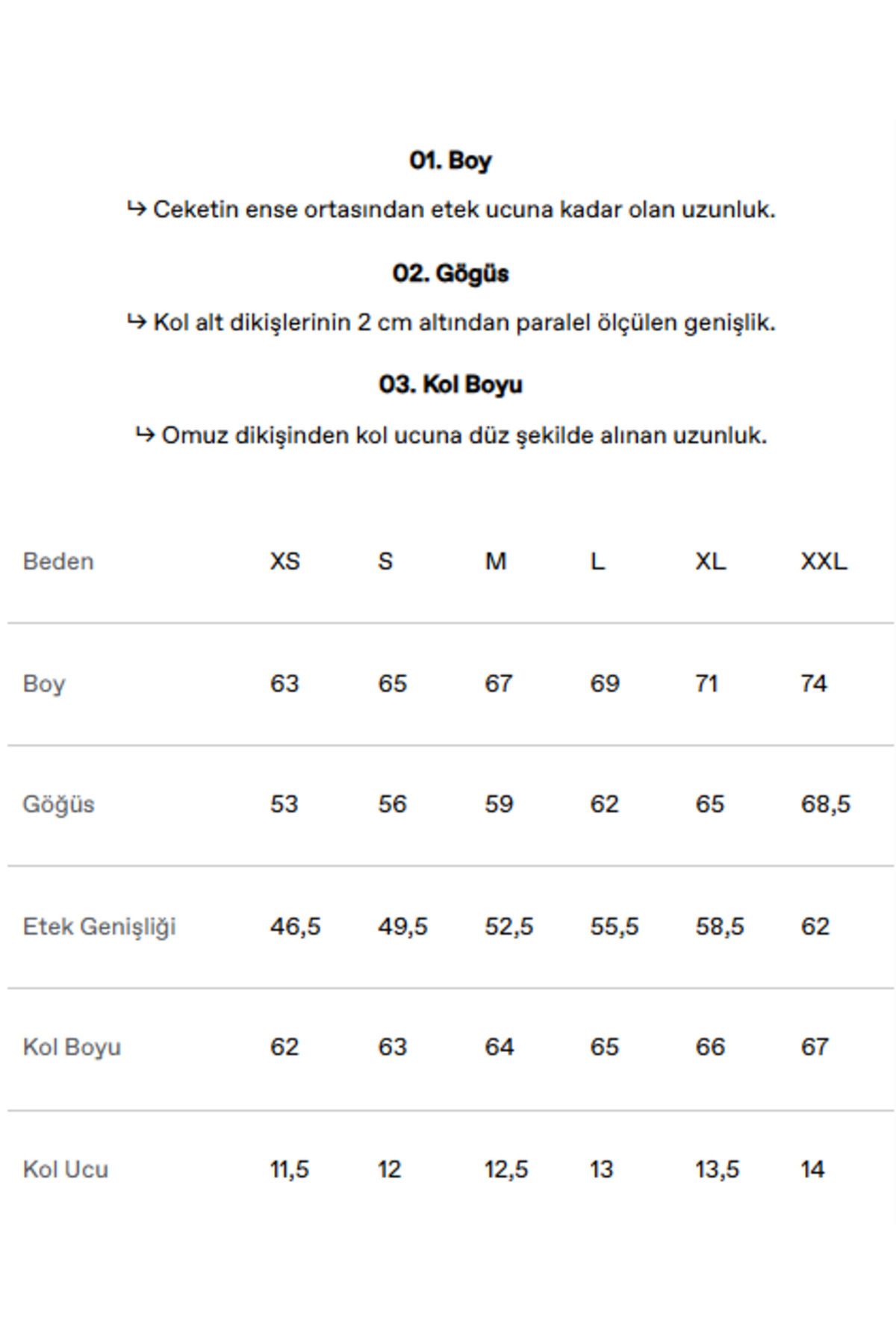Click the Kol Boyu value 64 for M
The height and width of the screenshot is (1344, 896).
[499, 1047]
